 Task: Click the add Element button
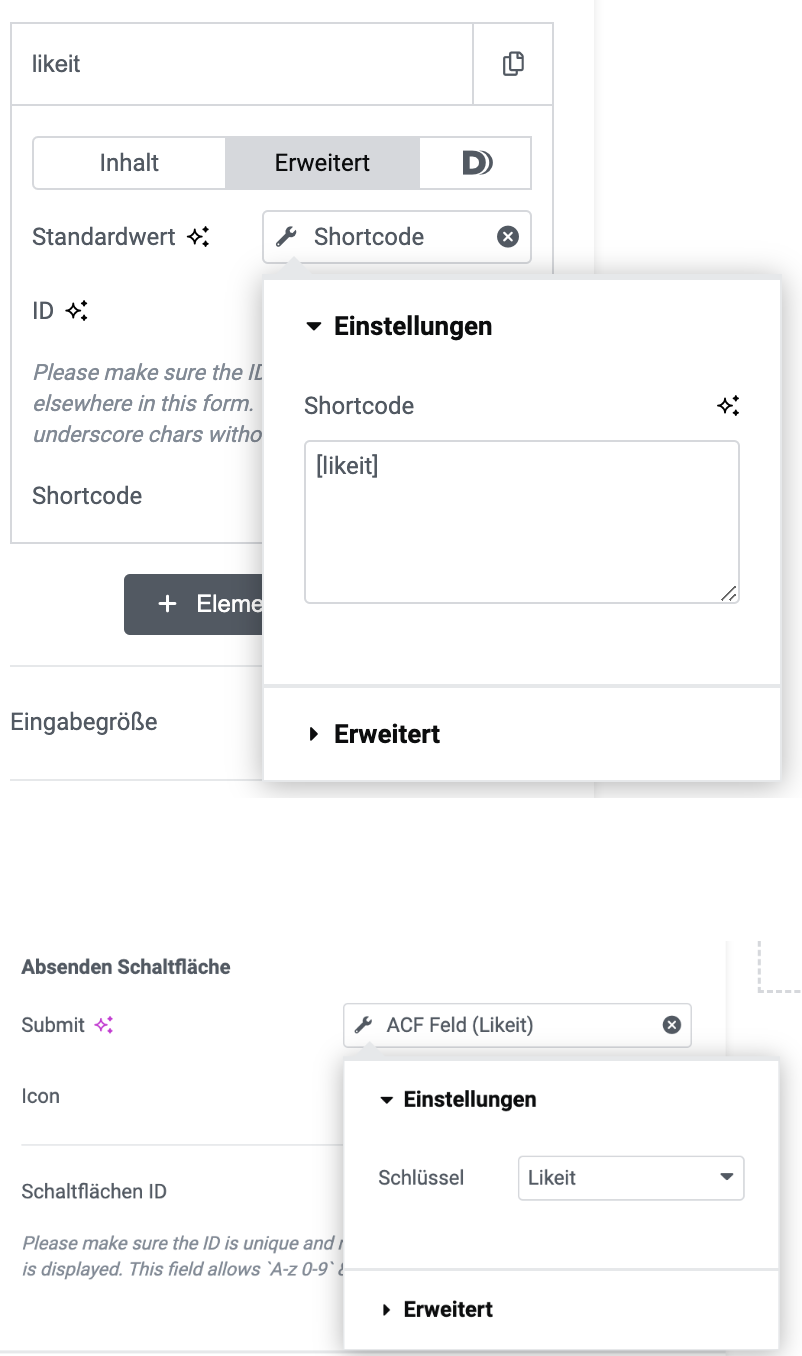pos(194,604)
